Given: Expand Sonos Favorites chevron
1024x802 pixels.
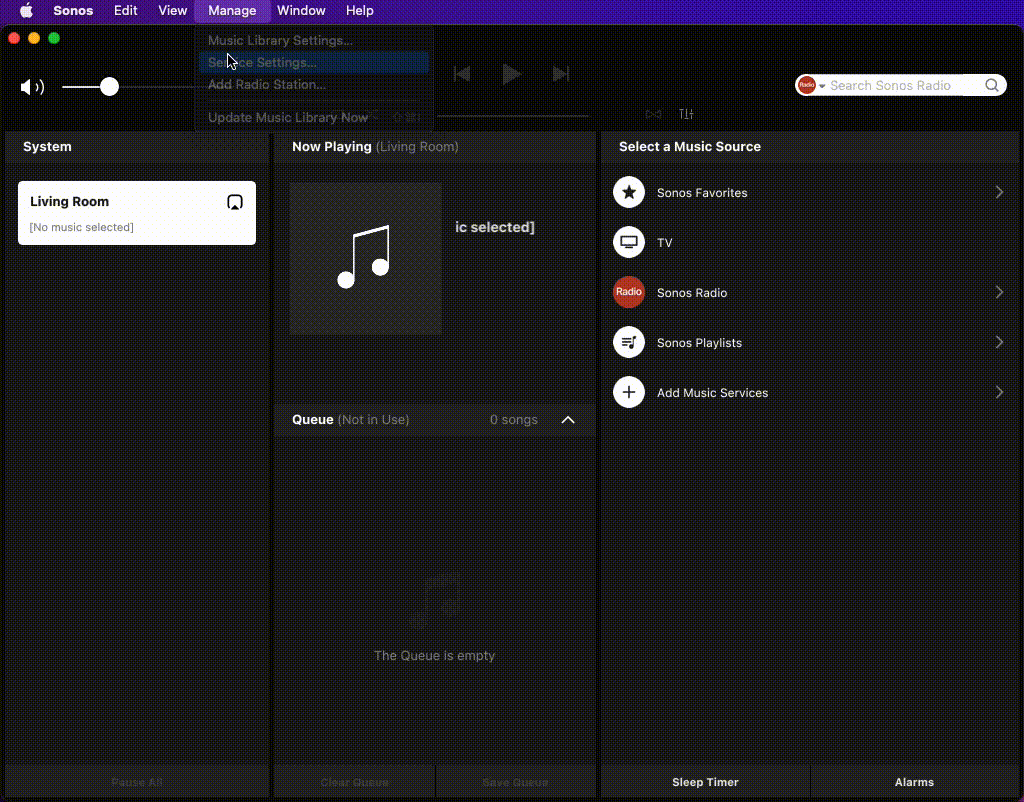Looking at the screenshot, I should point(999,192).
